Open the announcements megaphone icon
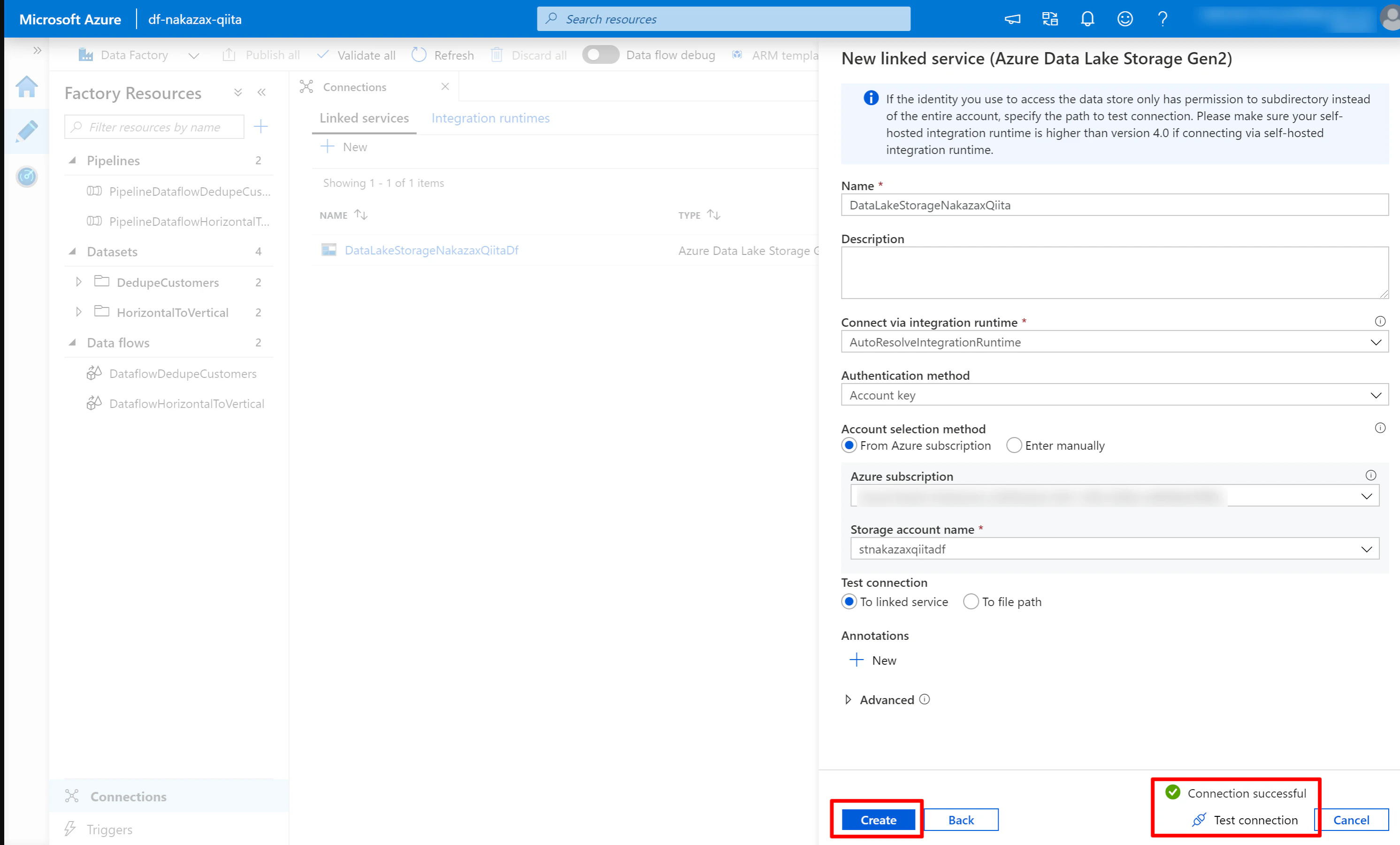This screenshot has height=845, width=1400. 1012,19
